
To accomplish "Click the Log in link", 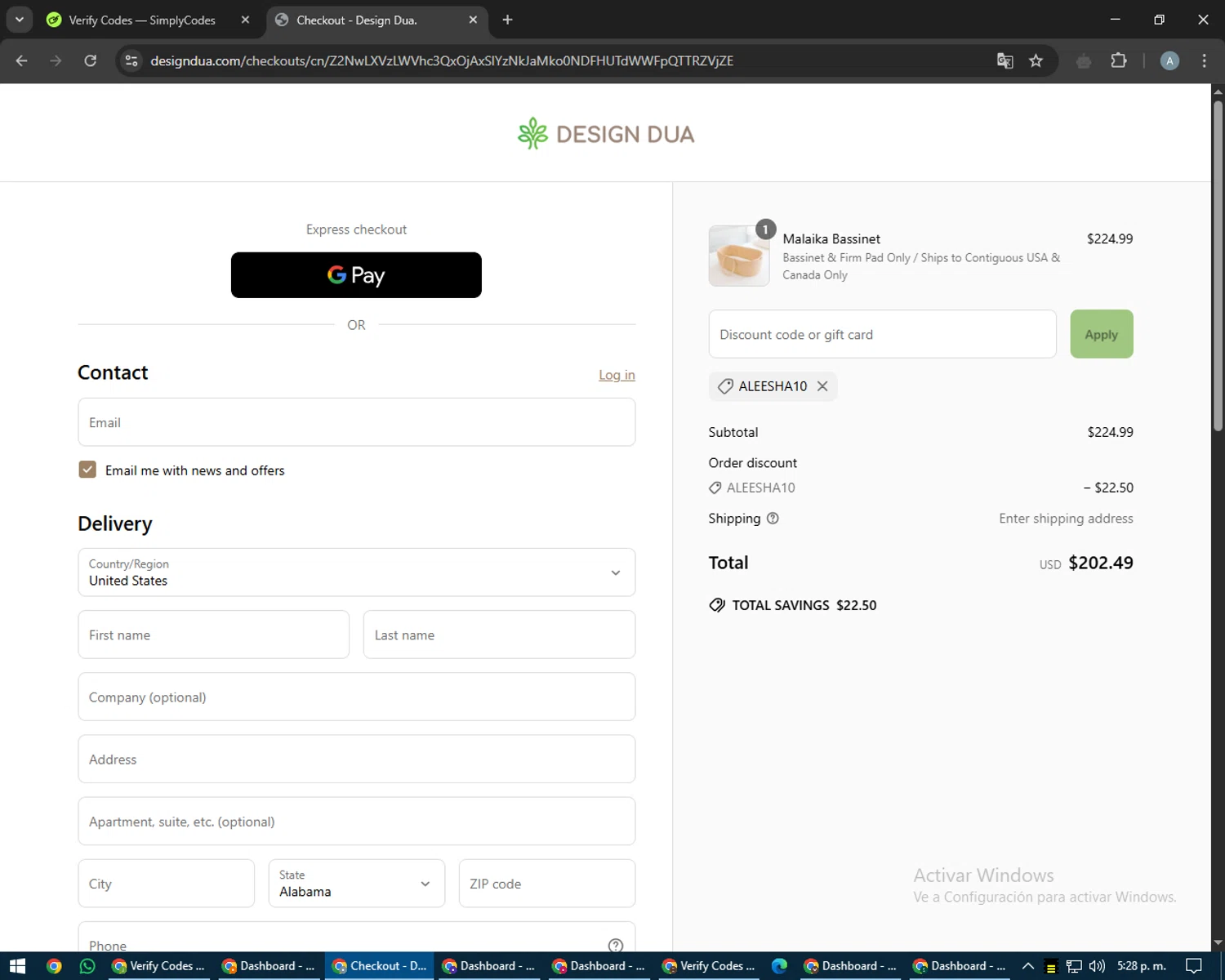I will pyautogui.click(x=617, y=375).
